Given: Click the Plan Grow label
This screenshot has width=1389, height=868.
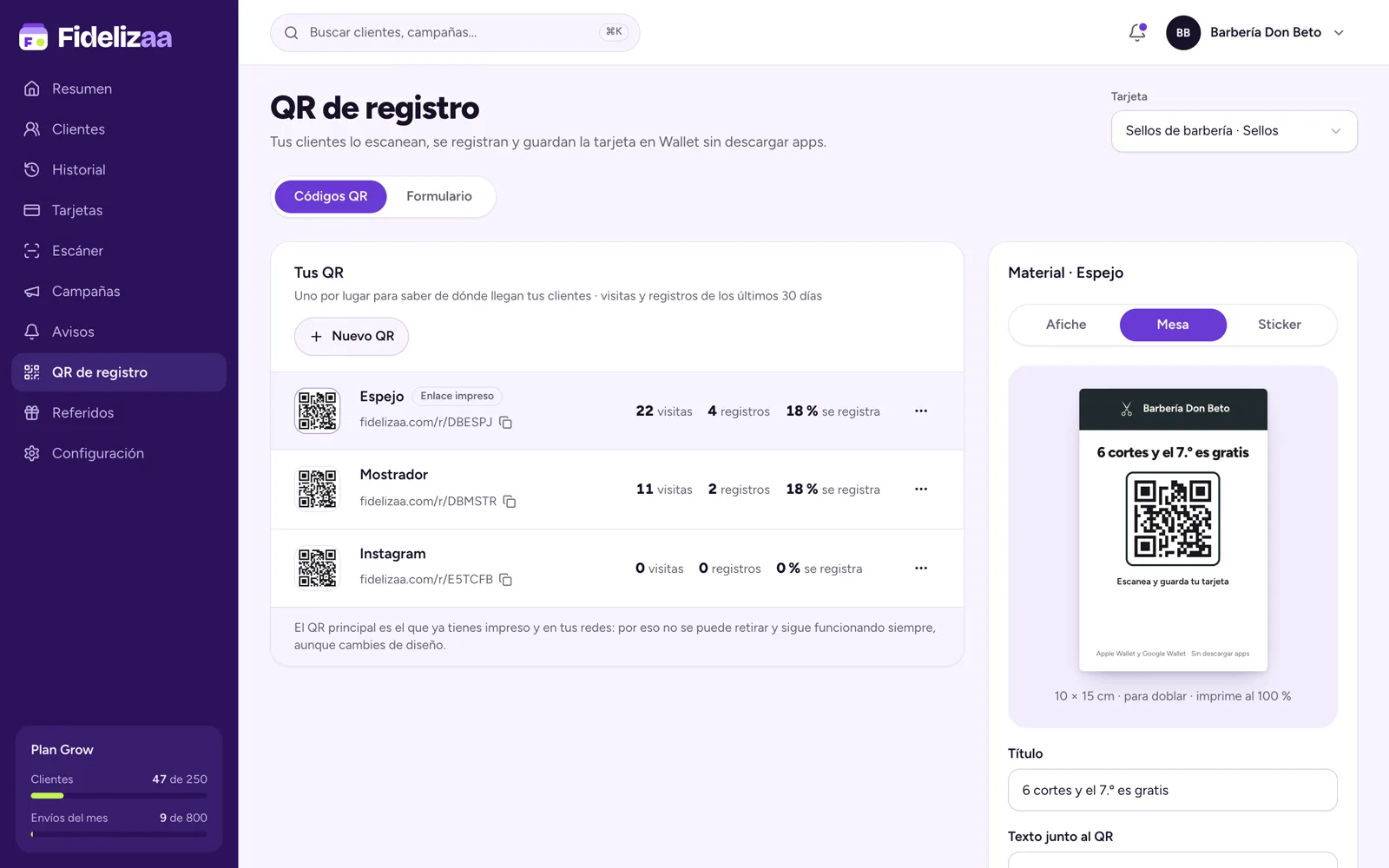Looking at the screenshot, I should click(x=62, y=750).
